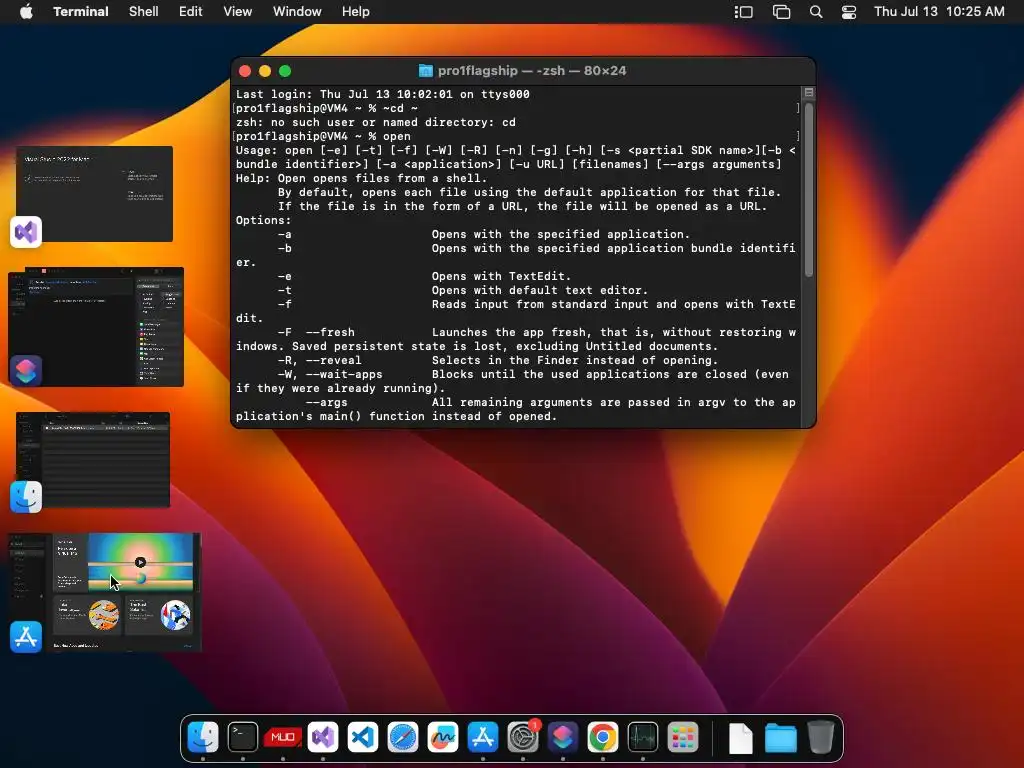The image size is (1024, 768).
Task: Click the Visual Studio app icon in Stage Manager
Action: click(x=26, y=232)
